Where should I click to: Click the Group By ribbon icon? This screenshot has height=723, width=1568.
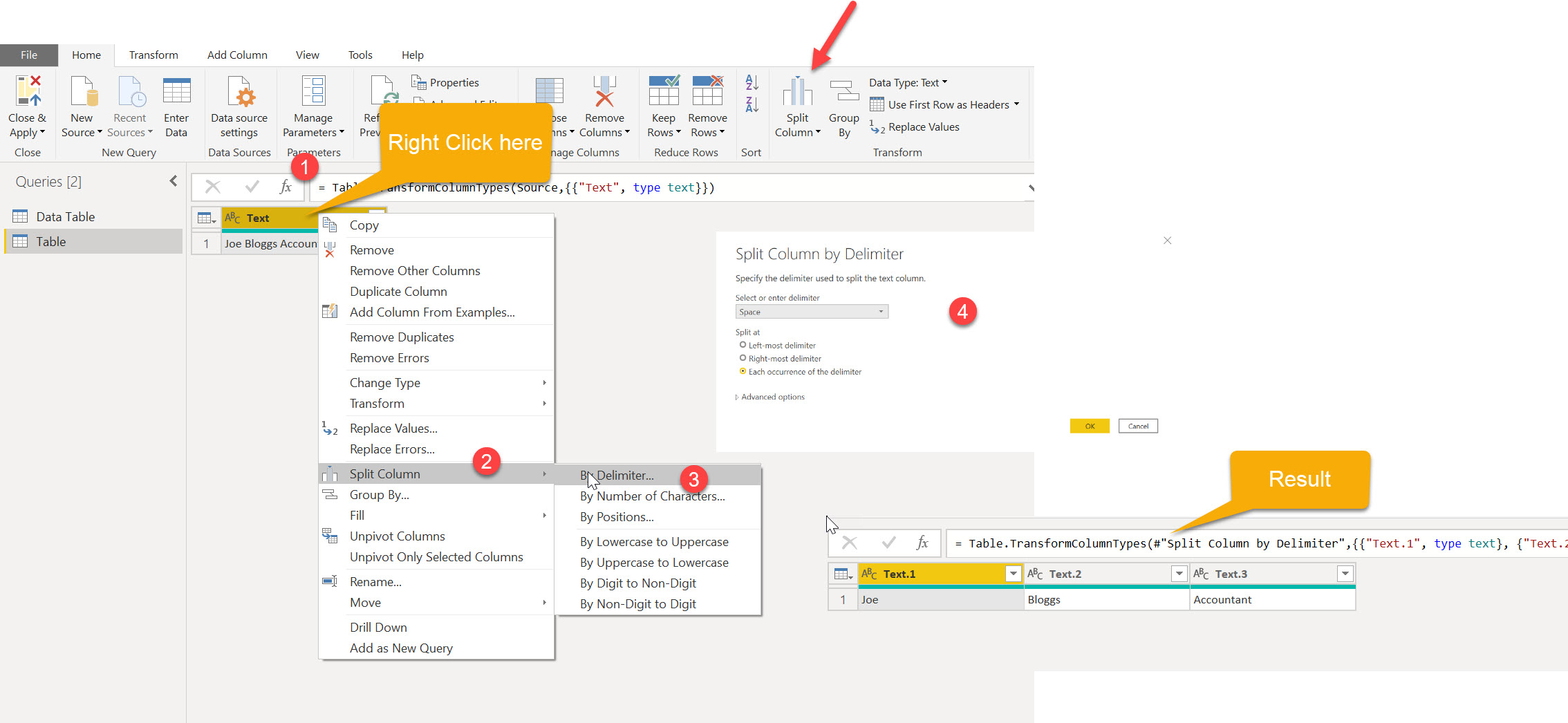pos(844,91)
